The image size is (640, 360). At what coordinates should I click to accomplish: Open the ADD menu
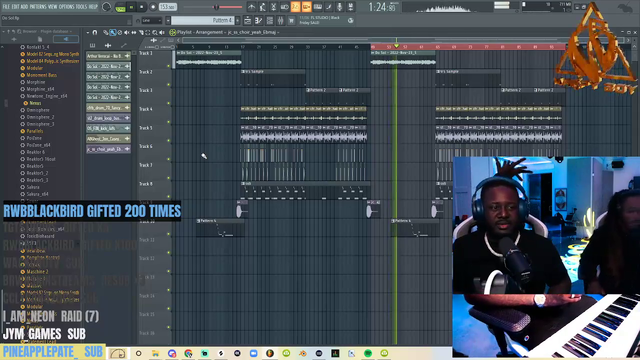(x=24, y=7)
